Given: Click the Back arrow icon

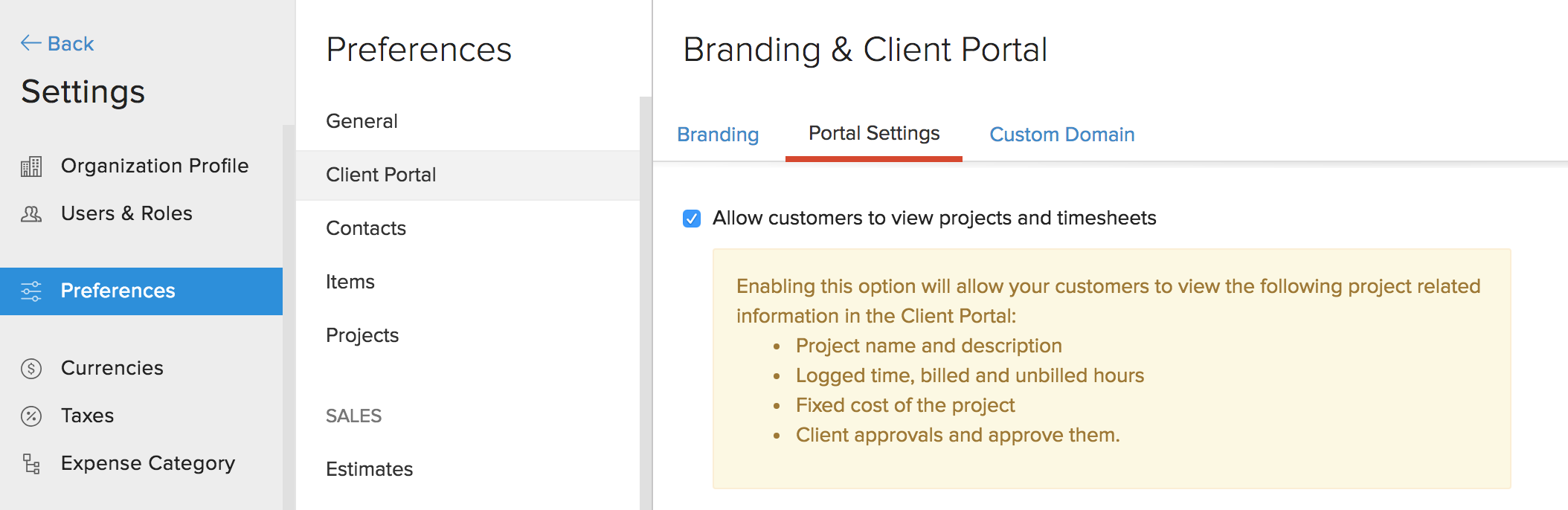Looking at the screenshot, I should [30, 43].
